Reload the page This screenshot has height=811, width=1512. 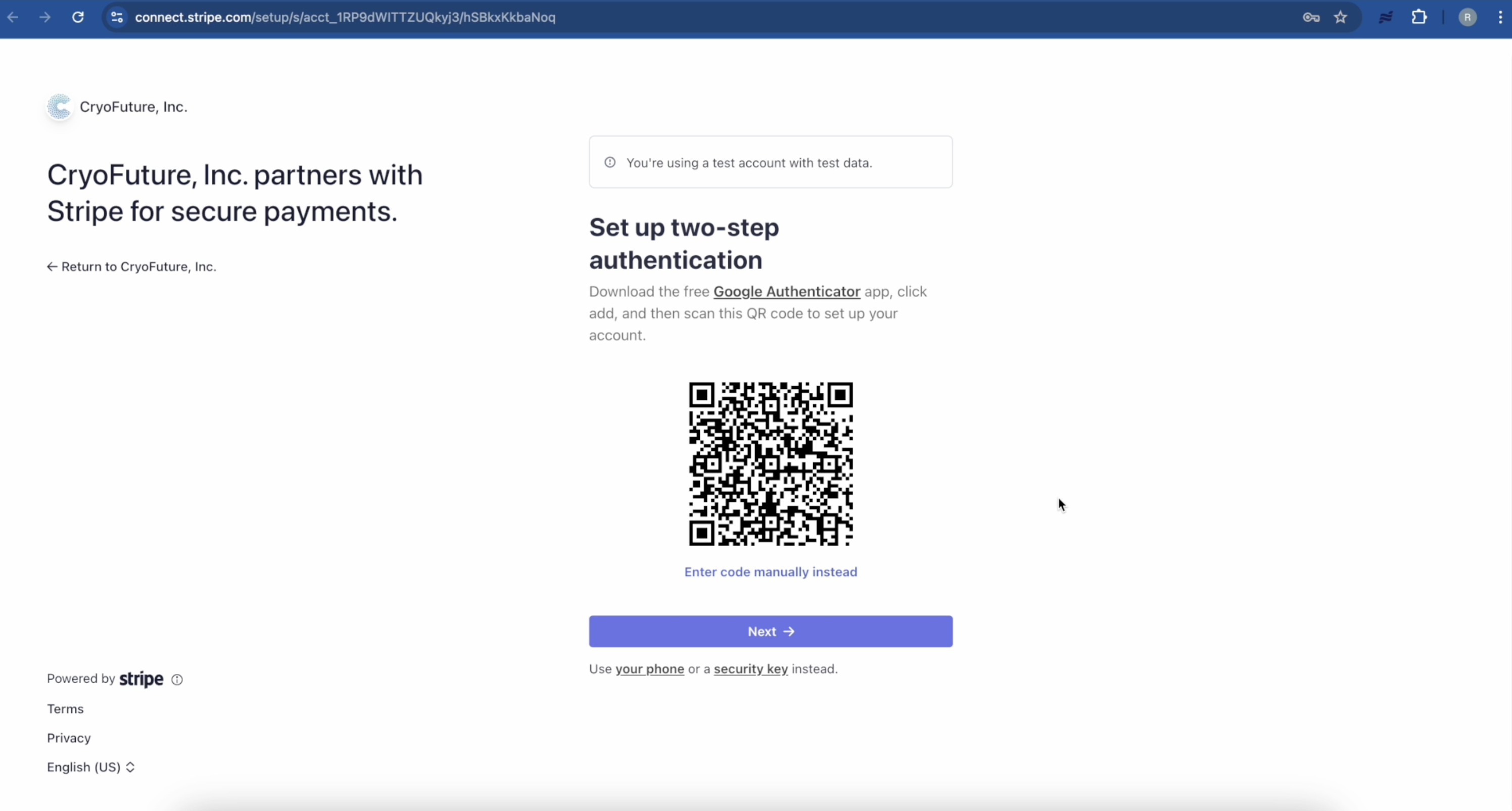point(77,17)
